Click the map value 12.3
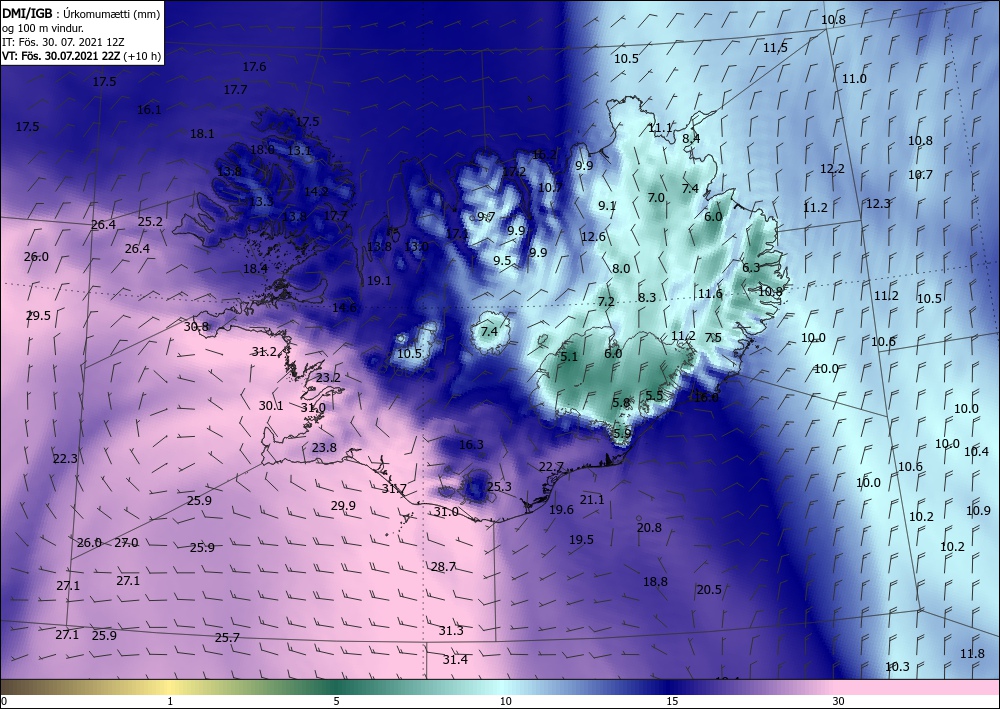This screenshot has height=709, width=1000. (878, 203)
